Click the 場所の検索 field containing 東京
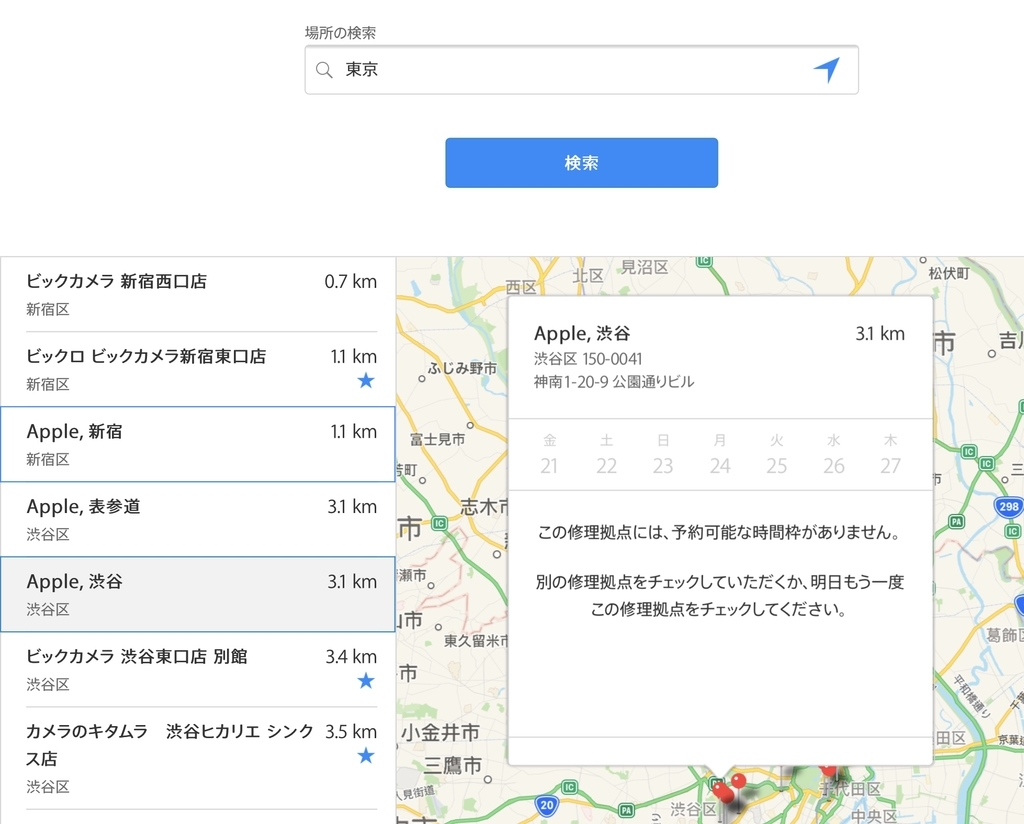 pyautogui.click(x=581, y=70)
